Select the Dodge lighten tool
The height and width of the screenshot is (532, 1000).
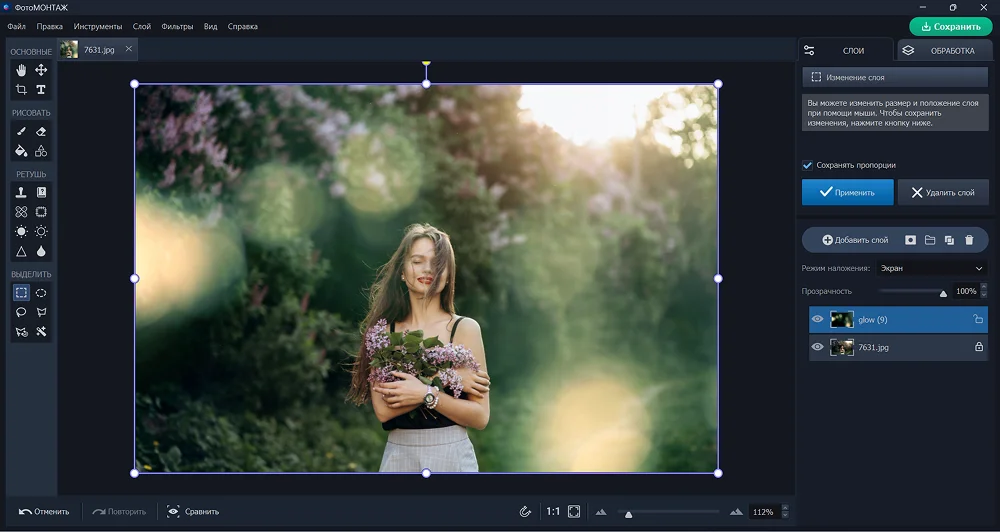click(x=21, y=232)
